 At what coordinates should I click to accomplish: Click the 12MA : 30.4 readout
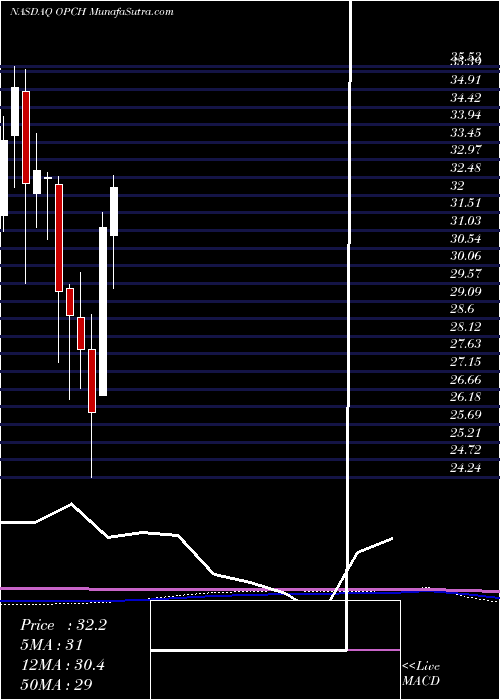(x=62, y=664)
